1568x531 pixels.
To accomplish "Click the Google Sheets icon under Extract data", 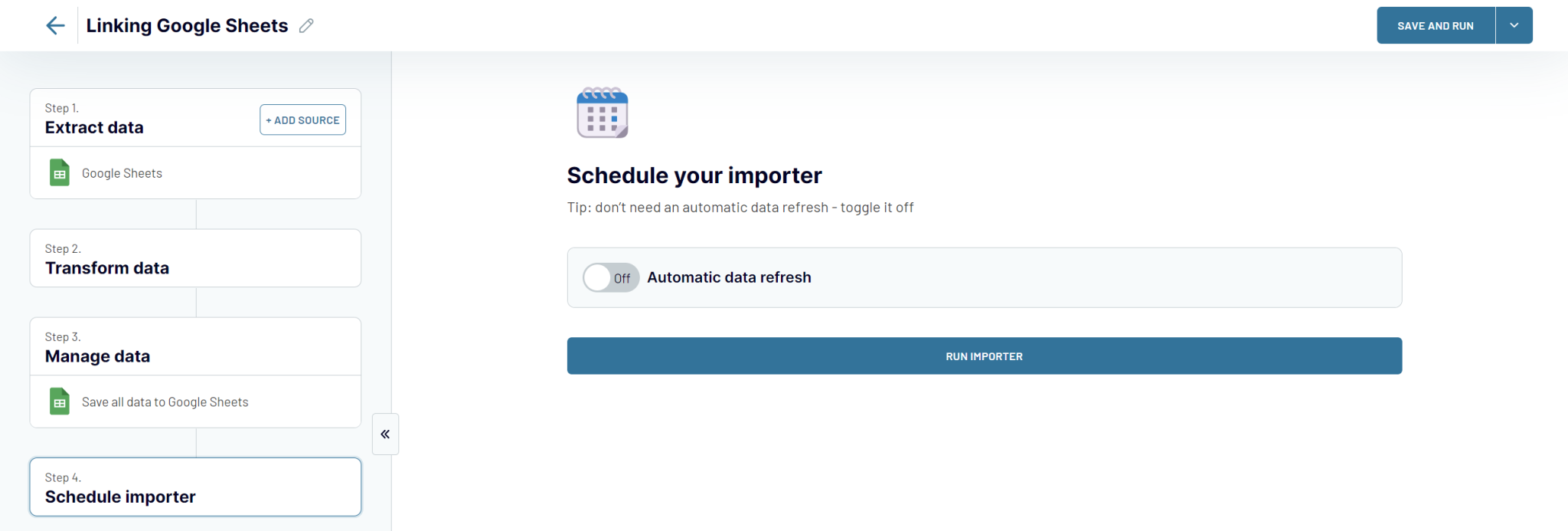I will point(59,172).
